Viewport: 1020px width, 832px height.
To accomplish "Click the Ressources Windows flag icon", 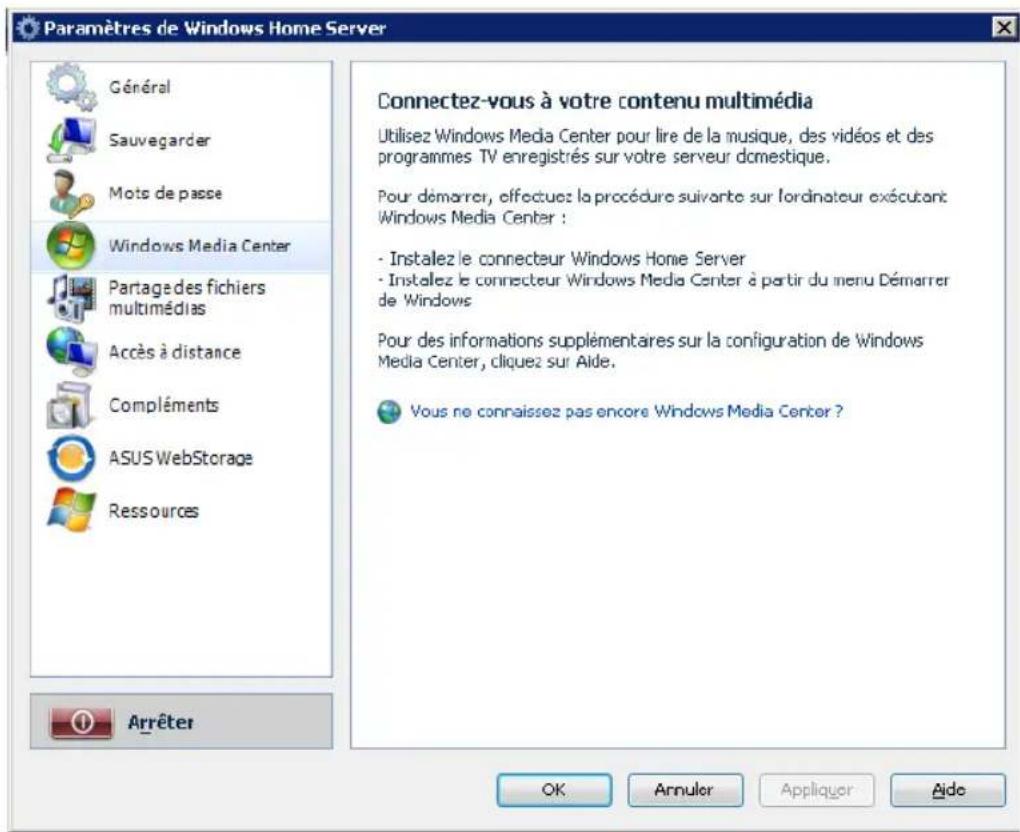I will [71, 511].
